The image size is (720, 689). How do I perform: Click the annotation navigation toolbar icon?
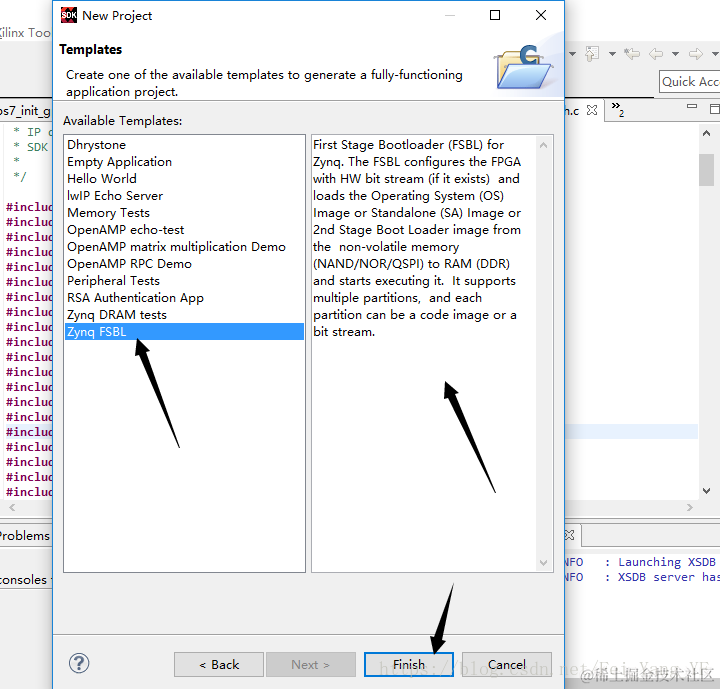592,54
